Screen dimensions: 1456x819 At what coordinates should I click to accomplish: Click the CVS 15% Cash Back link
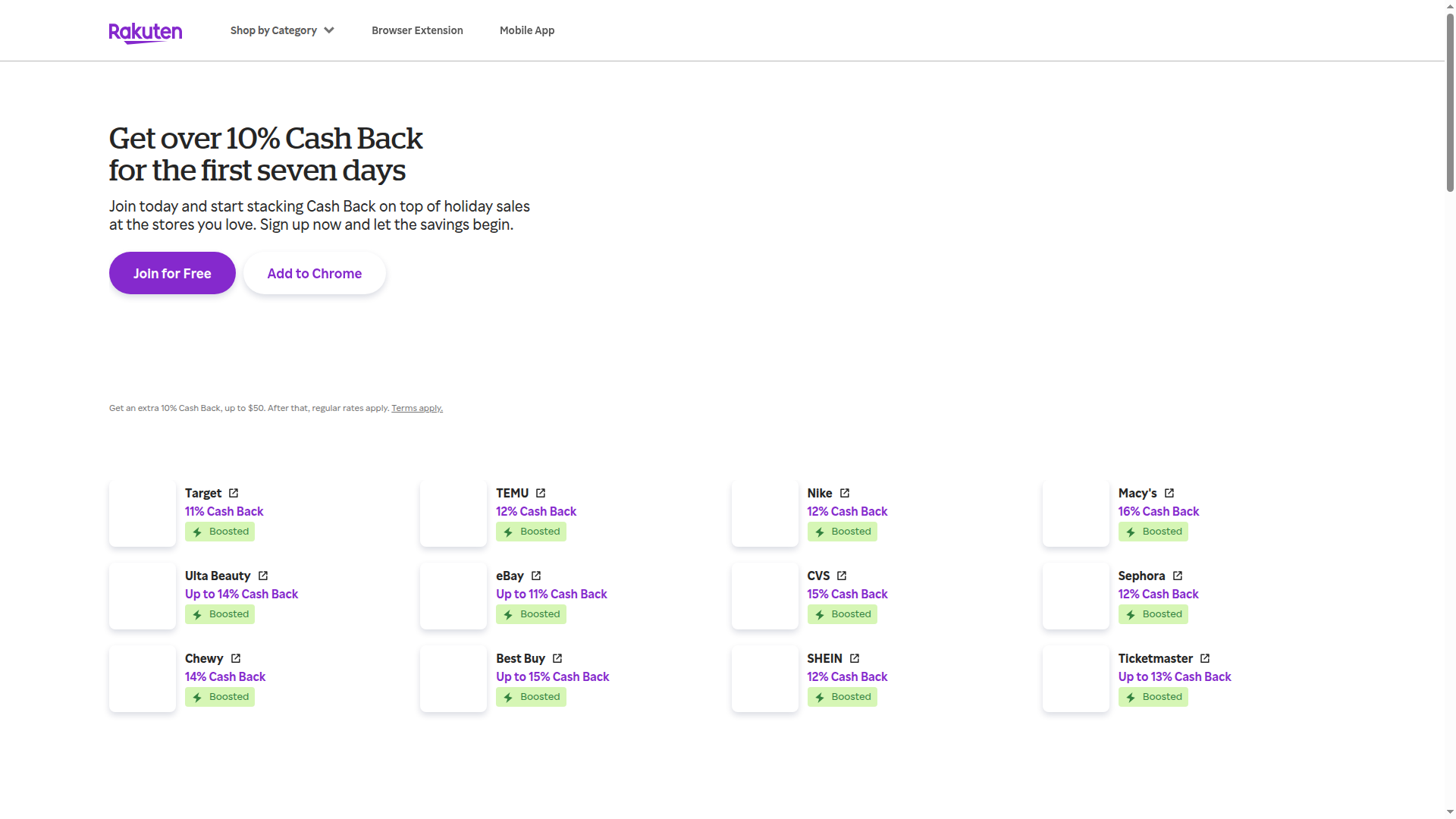pos(847,594)
